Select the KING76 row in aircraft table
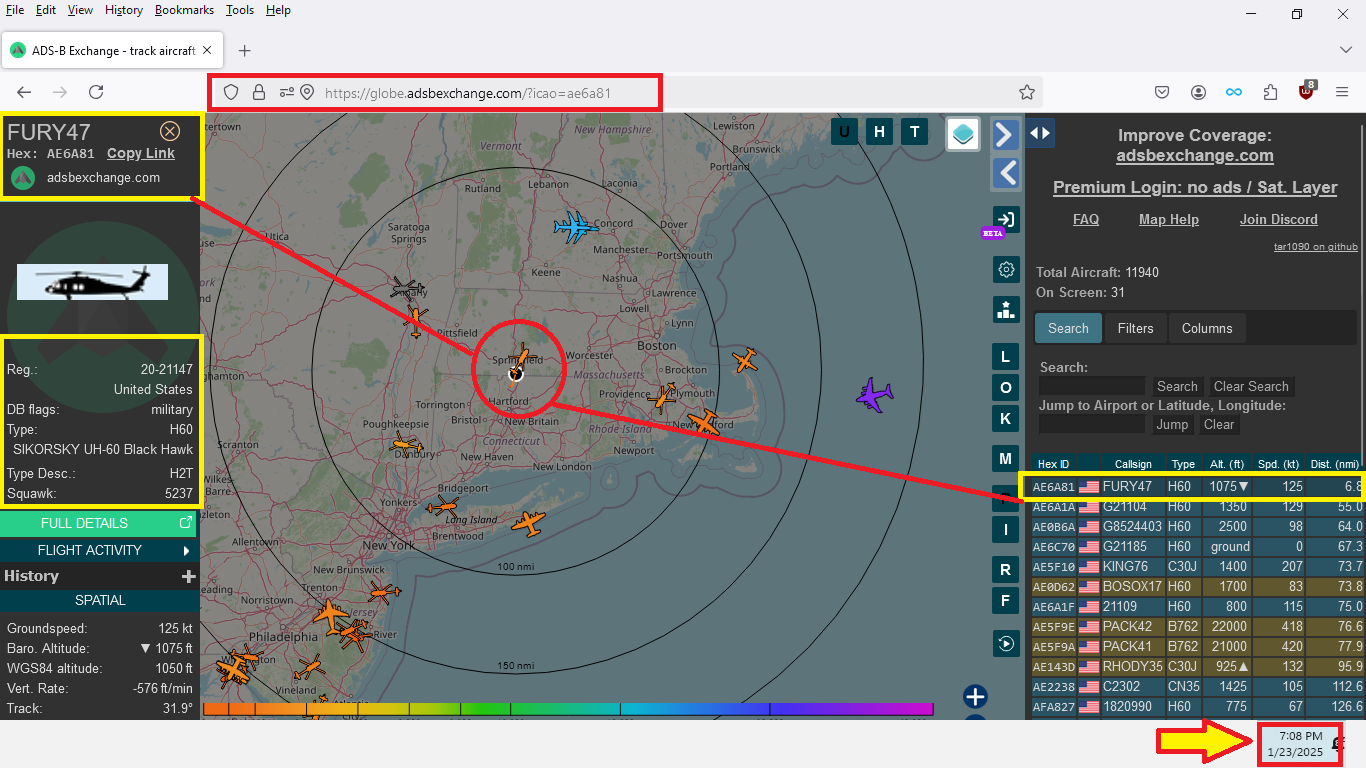Screen dimensions: 1366x768 [1197, 567]
